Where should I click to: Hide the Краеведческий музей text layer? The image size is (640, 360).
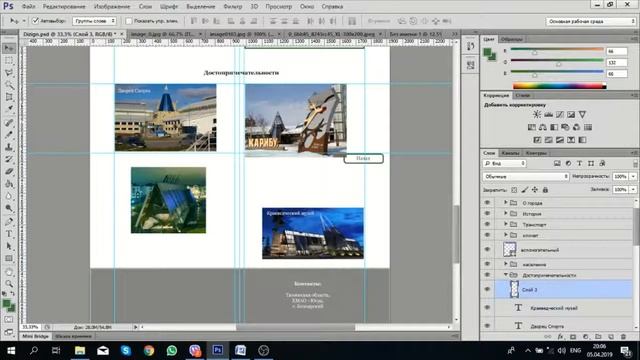point(487,308)
